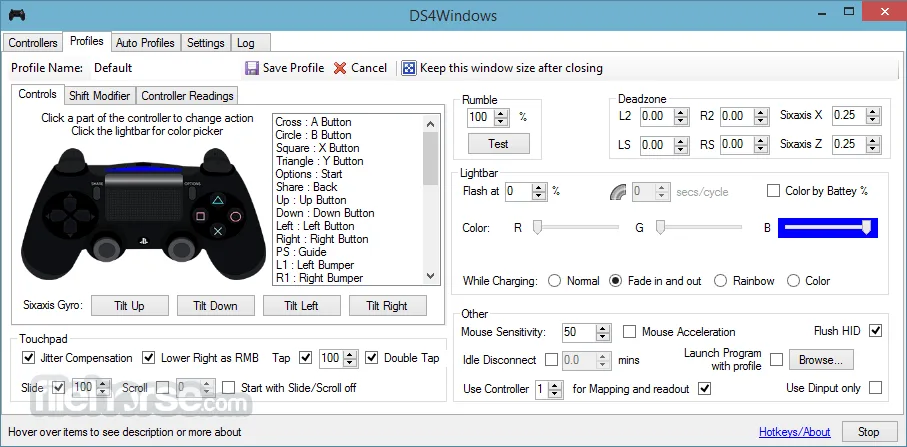Toggle the Flush HID checkbox

876,331
